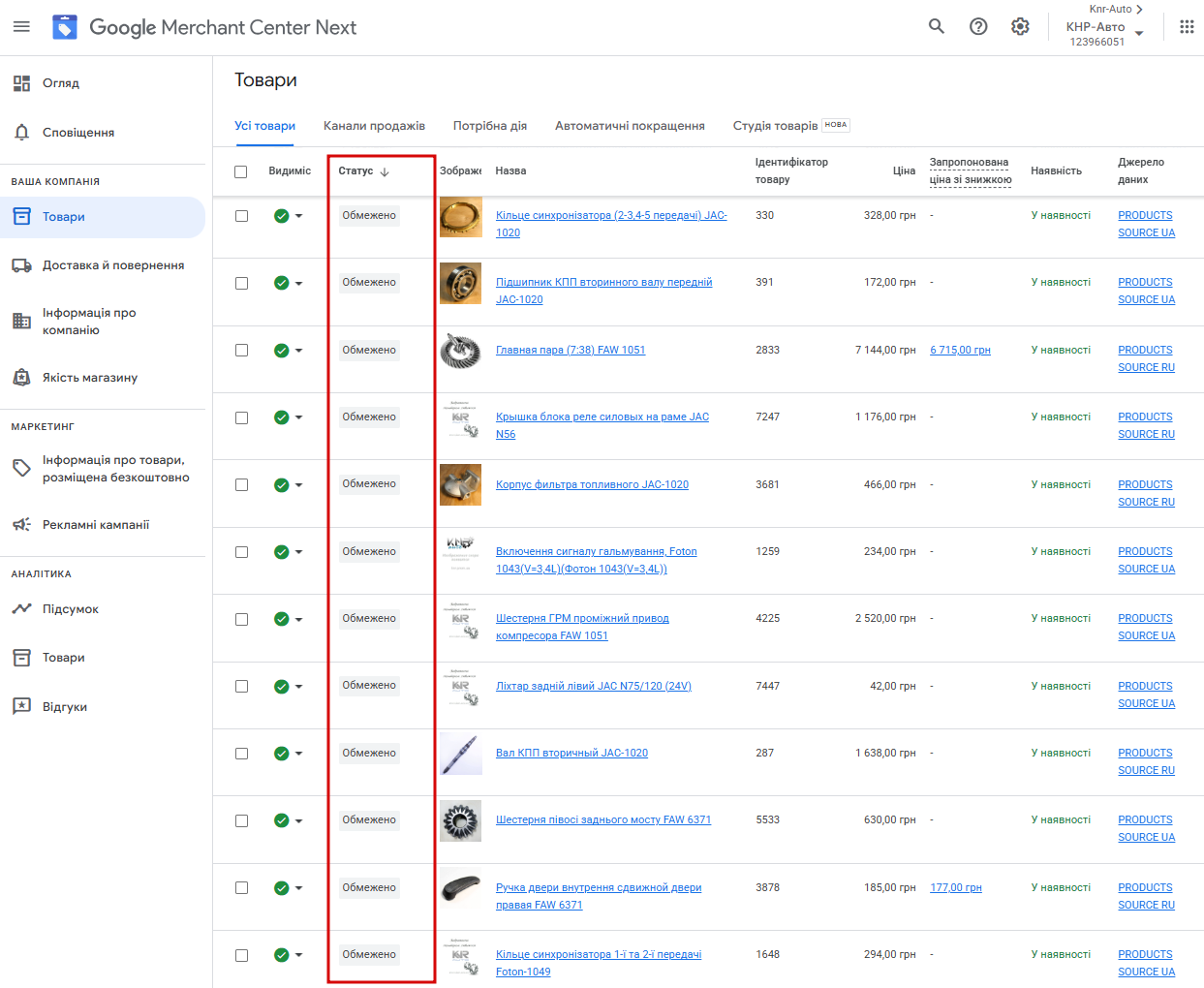The width and height of the screenshot is (1204, 988).
Task: Open the help question mark icon
Action: [x=978, y=26]
